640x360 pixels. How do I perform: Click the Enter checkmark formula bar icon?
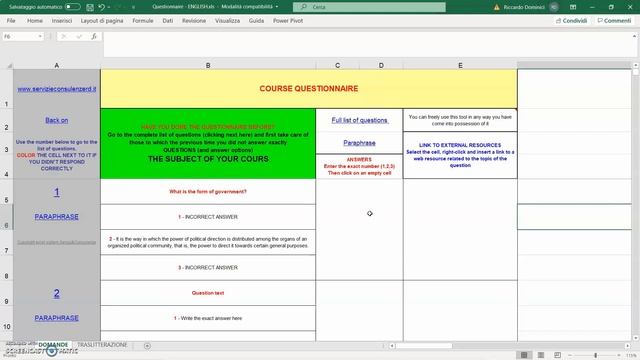pos(79,36)
